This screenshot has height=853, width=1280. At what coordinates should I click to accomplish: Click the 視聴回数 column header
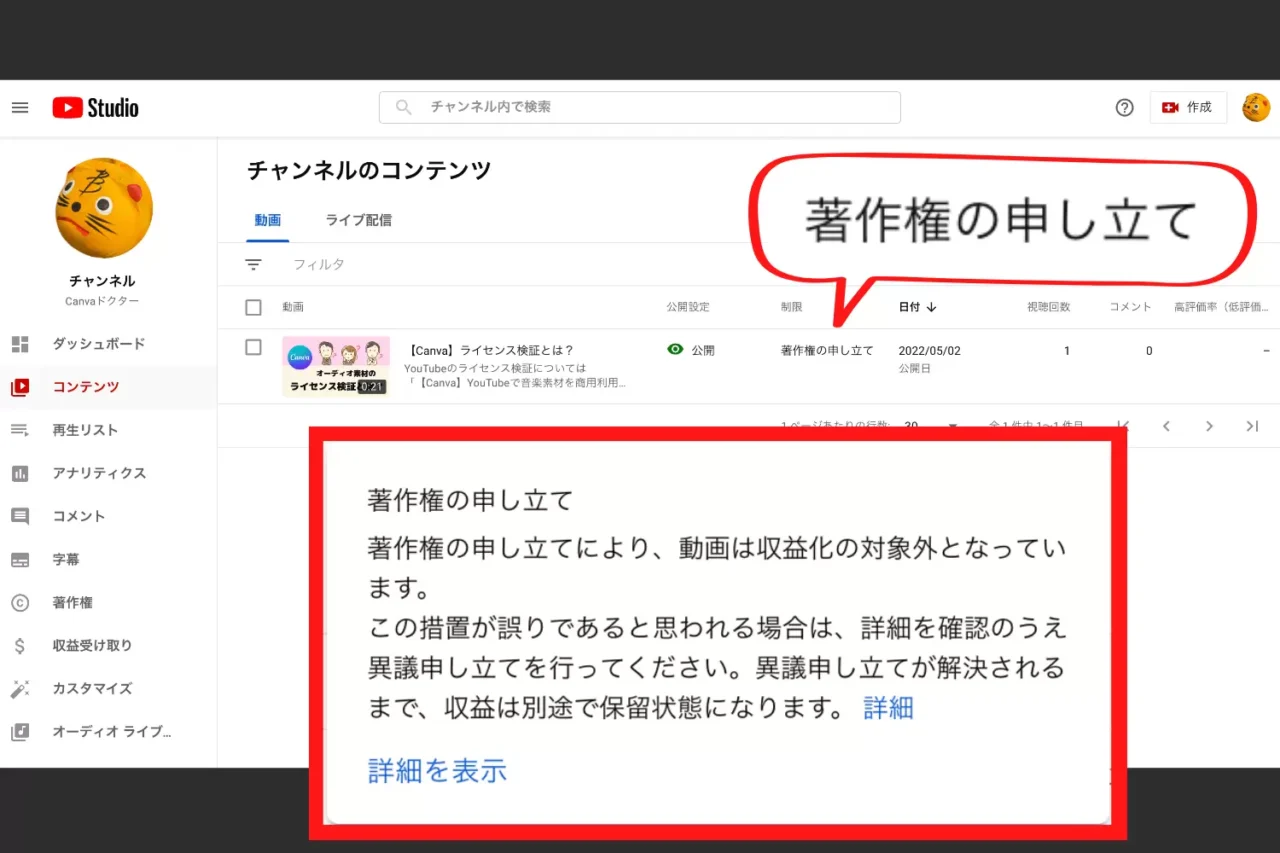pyautogui.click(x=1048, y=307)
